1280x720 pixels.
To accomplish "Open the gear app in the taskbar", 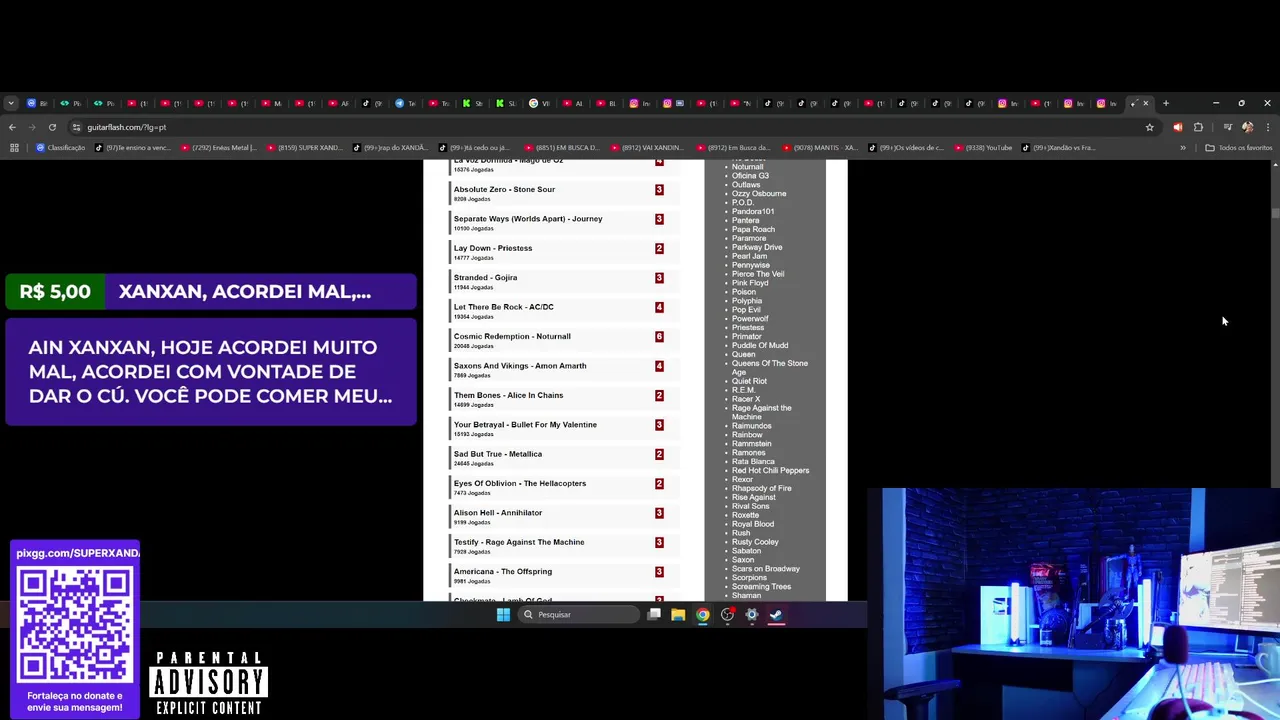I will (752, 615).
